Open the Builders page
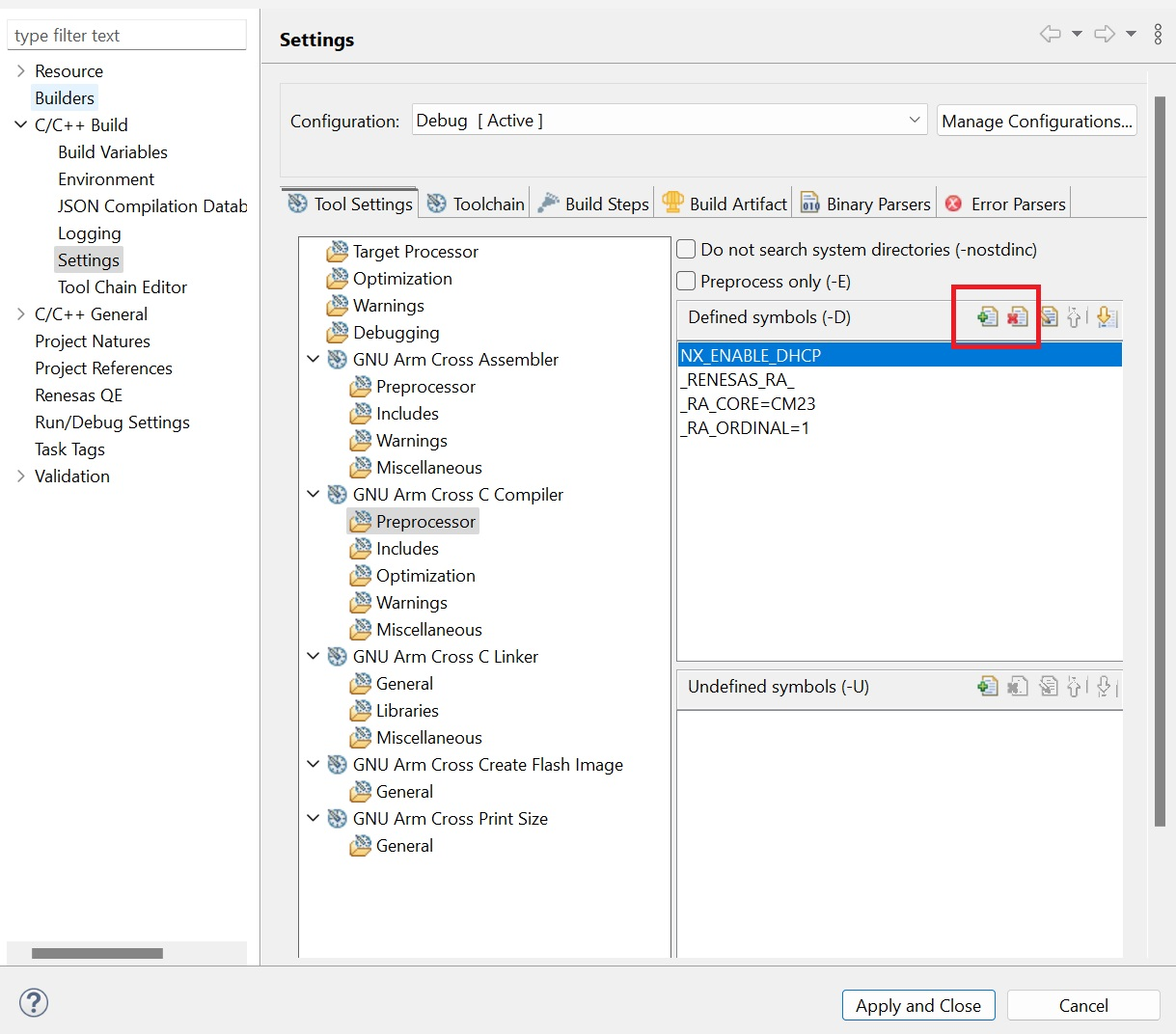This screenshot has height=1034, width=1176. 65,97
